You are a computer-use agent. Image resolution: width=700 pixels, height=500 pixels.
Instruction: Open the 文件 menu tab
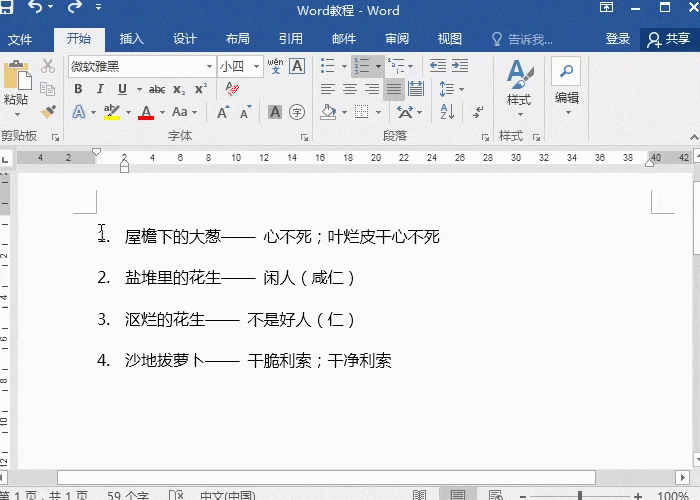[x=20, y=39]
